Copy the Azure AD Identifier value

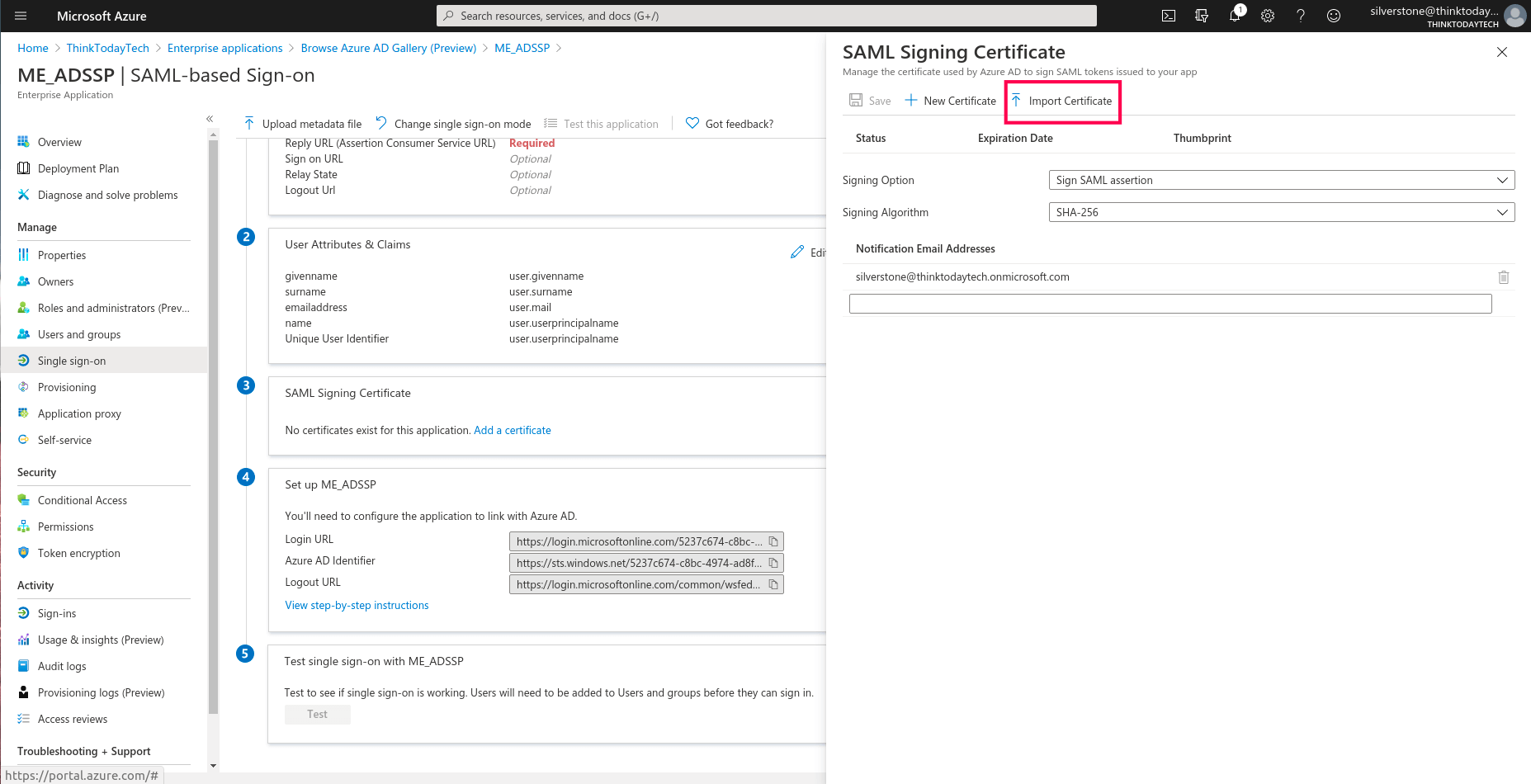coord(773,563)
